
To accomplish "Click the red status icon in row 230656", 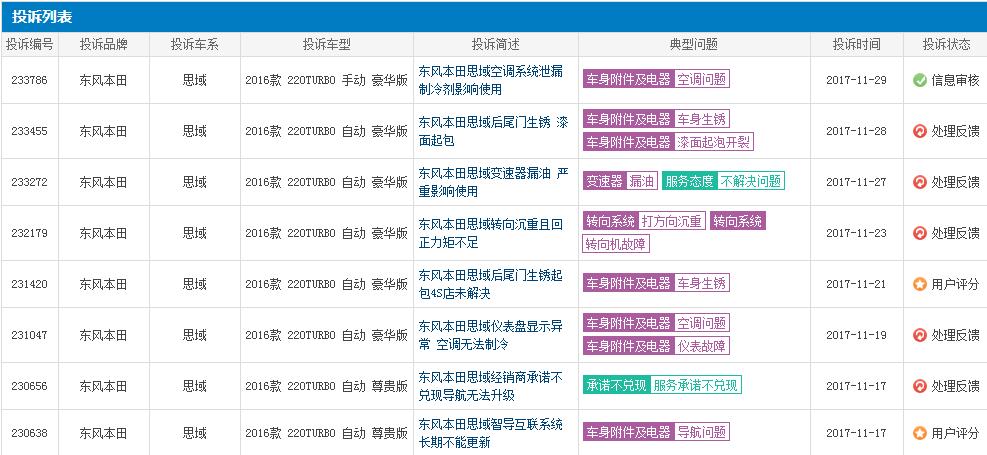I will [920, 386].
